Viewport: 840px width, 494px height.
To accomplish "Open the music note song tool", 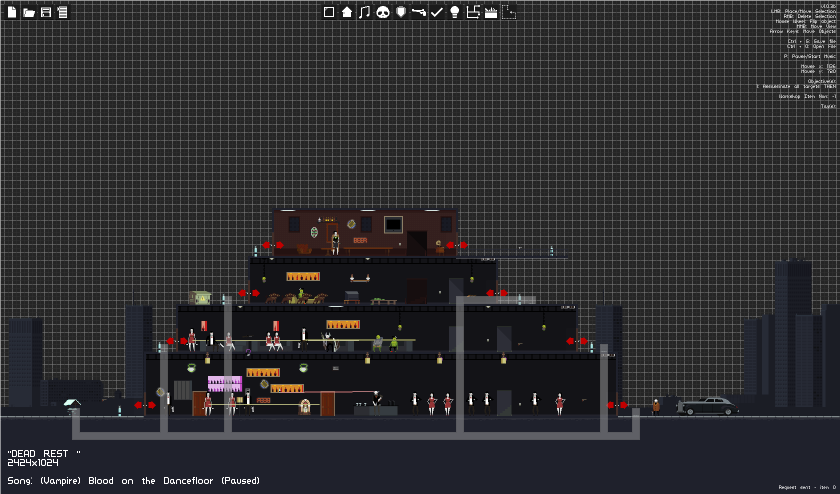I will point(365,12).
